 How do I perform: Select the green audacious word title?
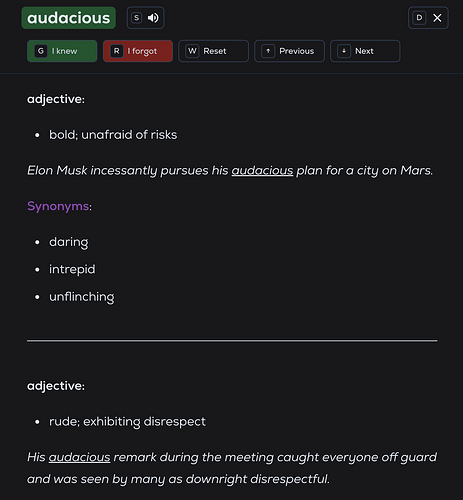click(x=69, y=18)
